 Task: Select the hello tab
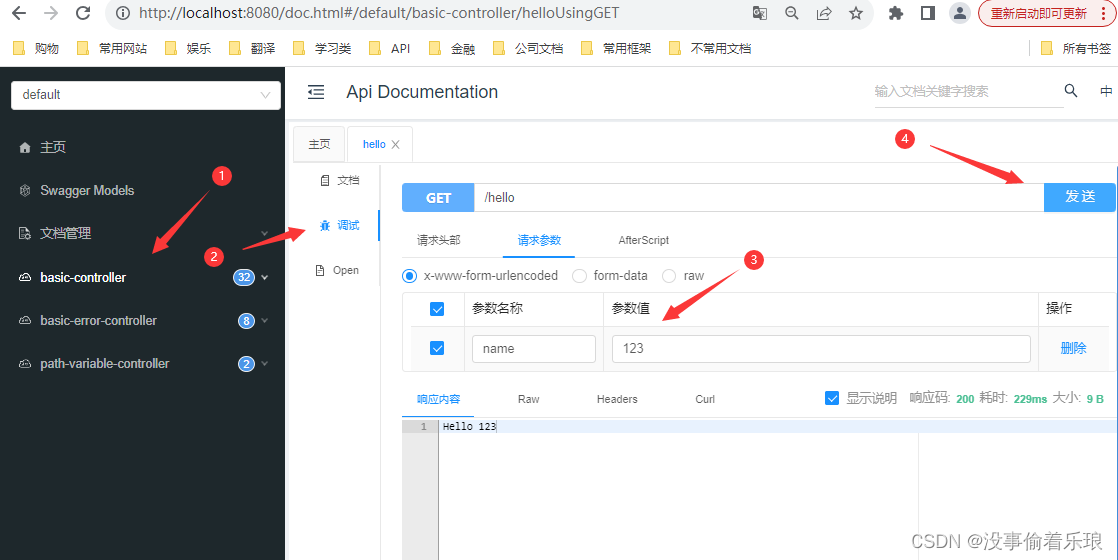tap(374, 144)
